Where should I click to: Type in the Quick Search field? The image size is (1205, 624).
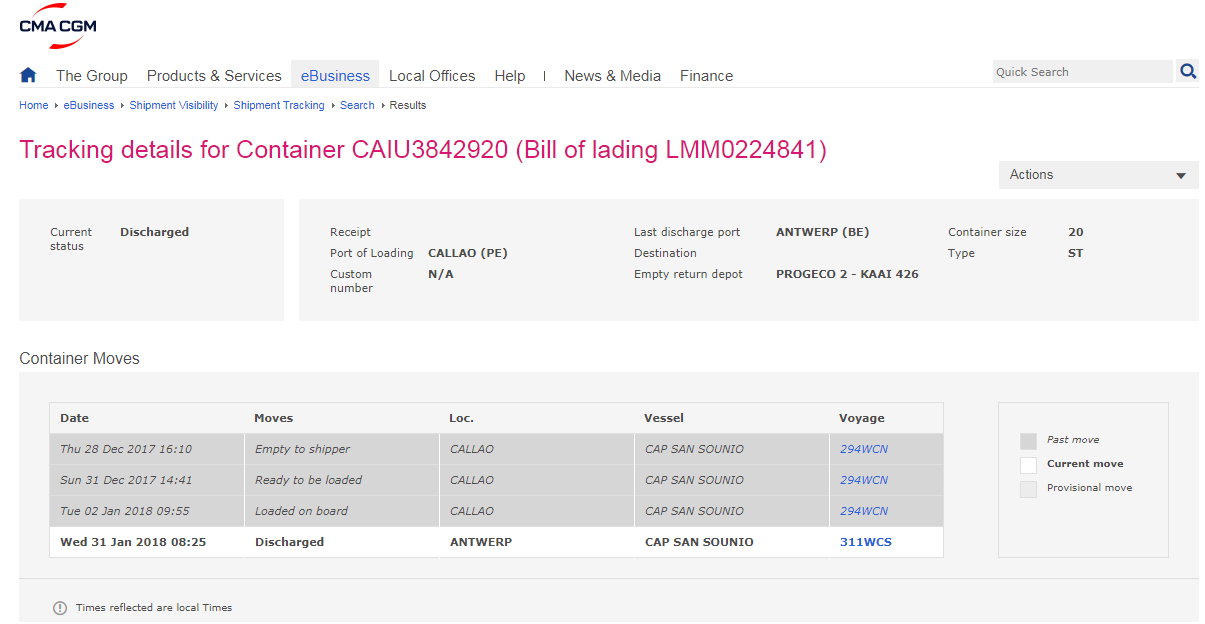1082,72
